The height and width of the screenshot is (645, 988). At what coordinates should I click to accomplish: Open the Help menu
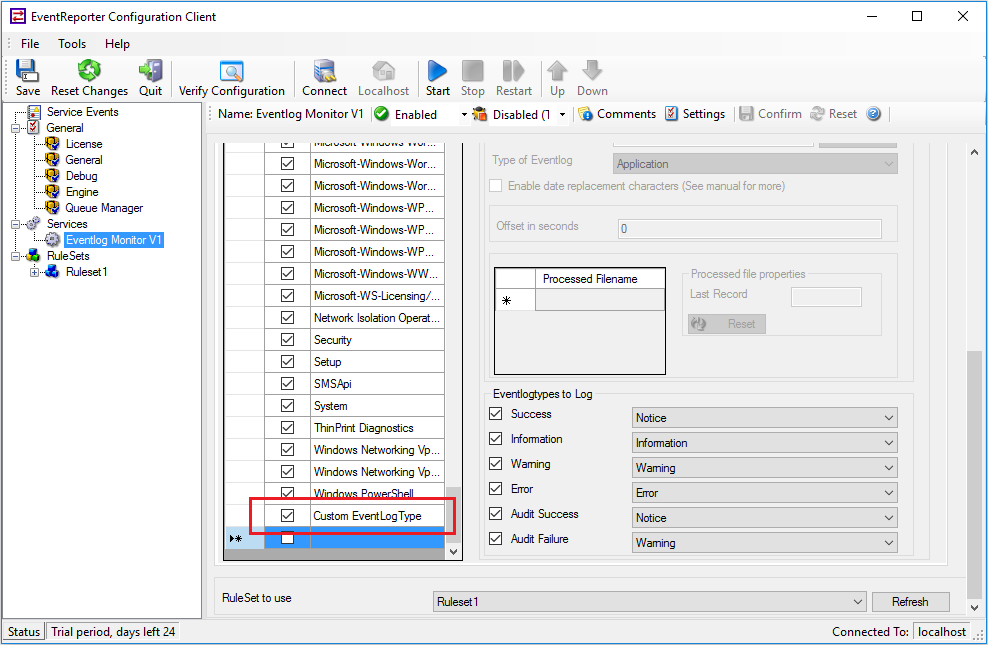click(x=117, y=43)
